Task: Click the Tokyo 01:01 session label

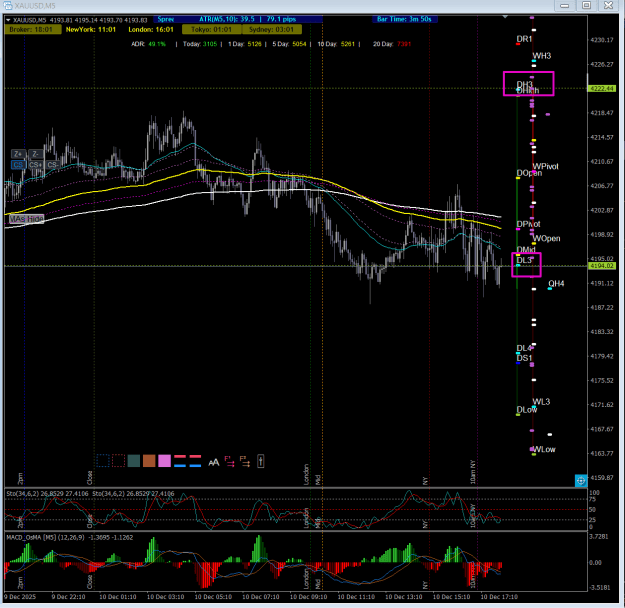Action: click(212, 30)
